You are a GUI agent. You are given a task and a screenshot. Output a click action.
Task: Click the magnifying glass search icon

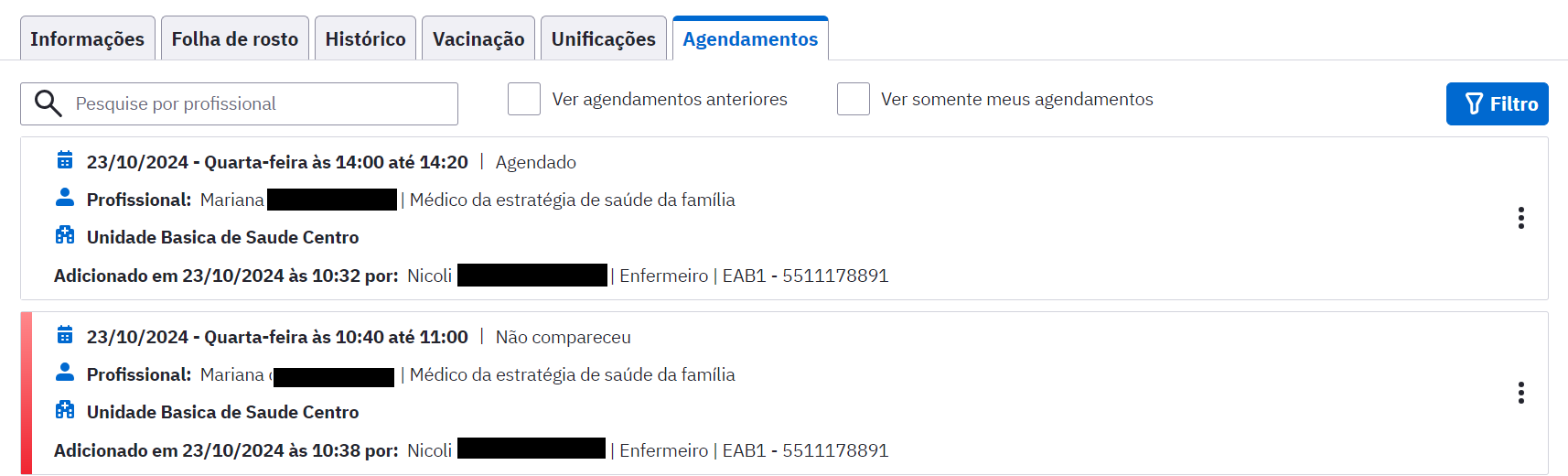click(x=48, y=103)
